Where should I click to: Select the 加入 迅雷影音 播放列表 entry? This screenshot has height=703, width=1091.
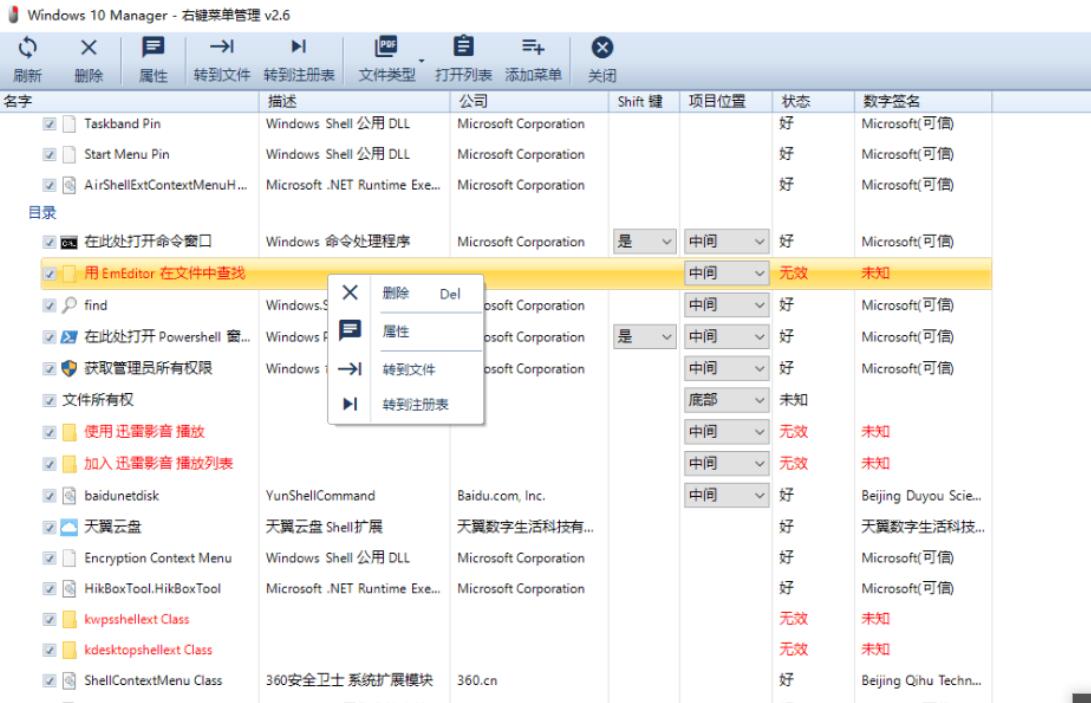[158, 464]
